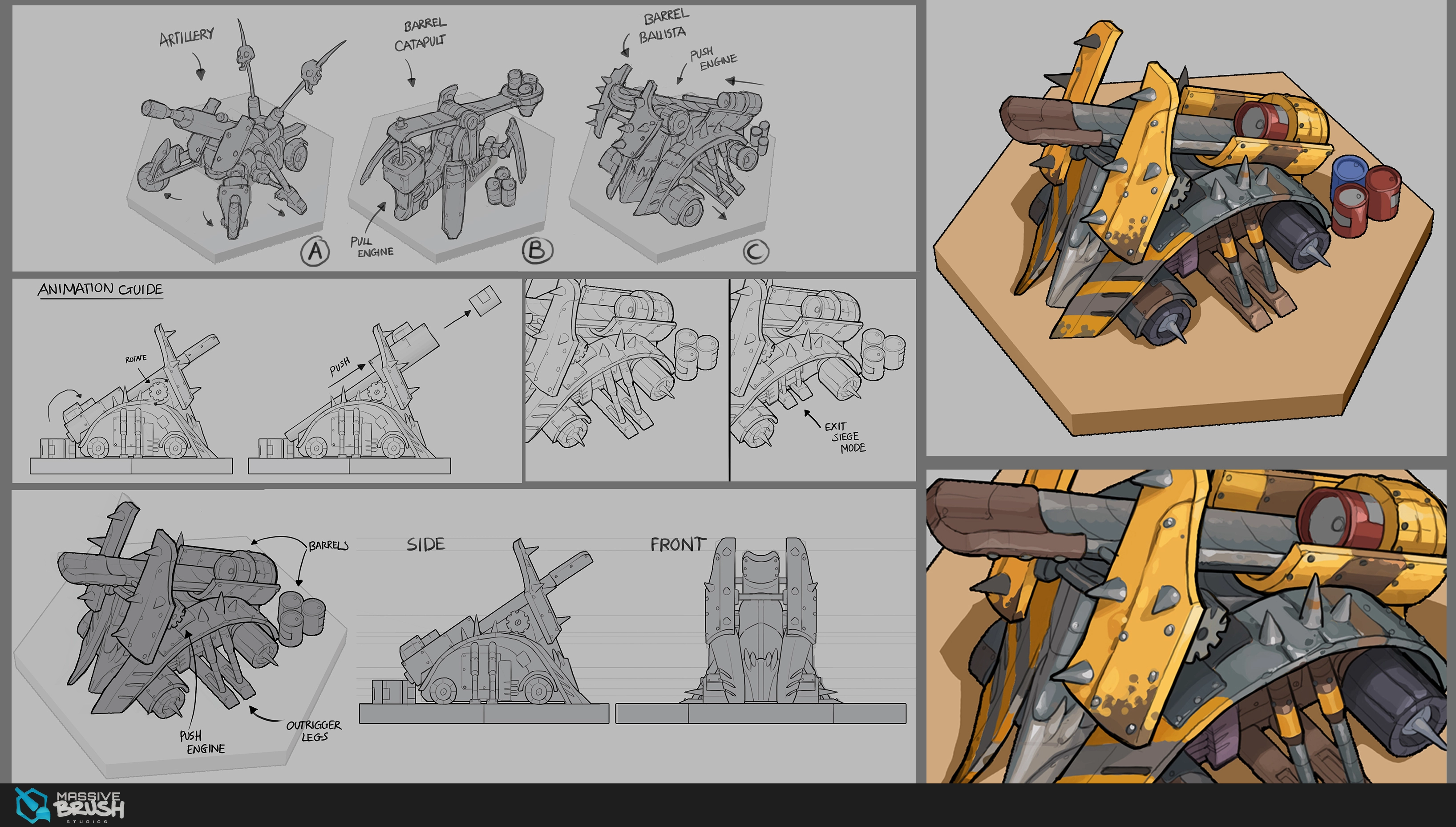Viewport: 1456px width, 827px height.
Task: Click the circled letter A marker
Action: (315, 251)
